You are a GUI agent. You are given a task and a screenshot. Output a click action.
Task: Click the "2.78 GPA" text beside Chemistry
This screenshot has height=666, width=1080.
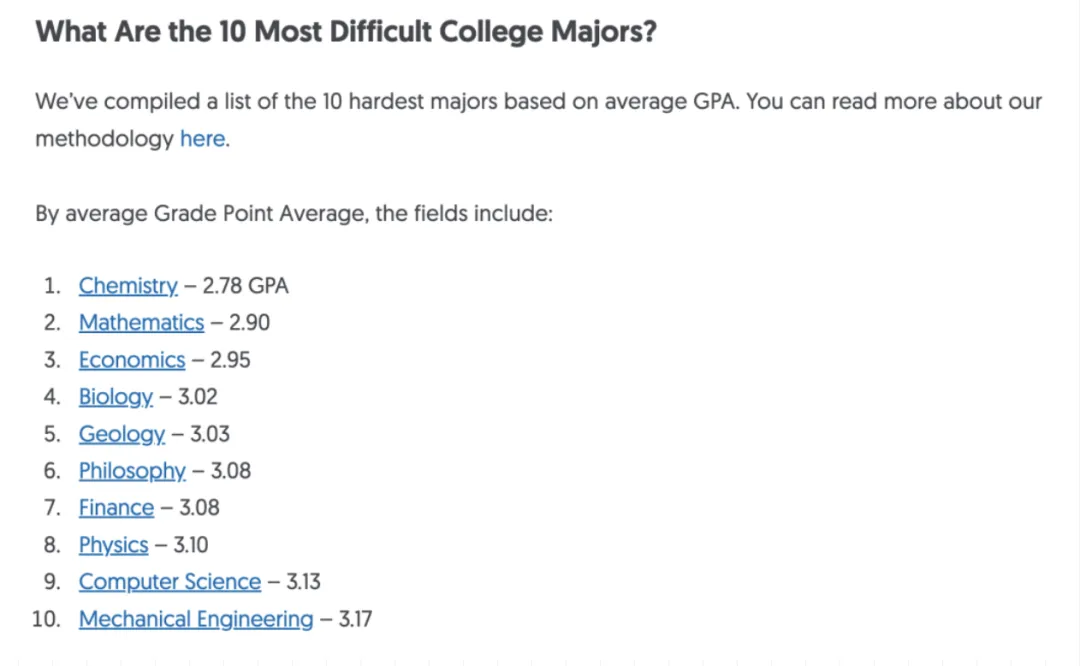(x=245, y=286)
